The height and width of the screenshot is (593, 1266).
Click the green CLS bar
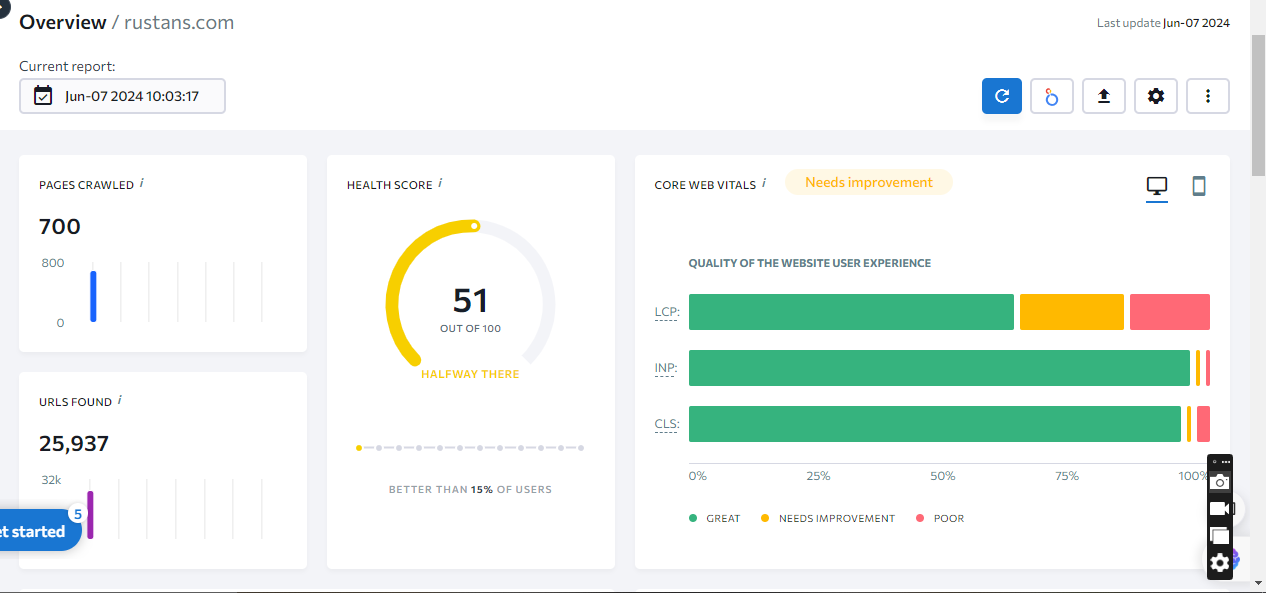(935, 424)
